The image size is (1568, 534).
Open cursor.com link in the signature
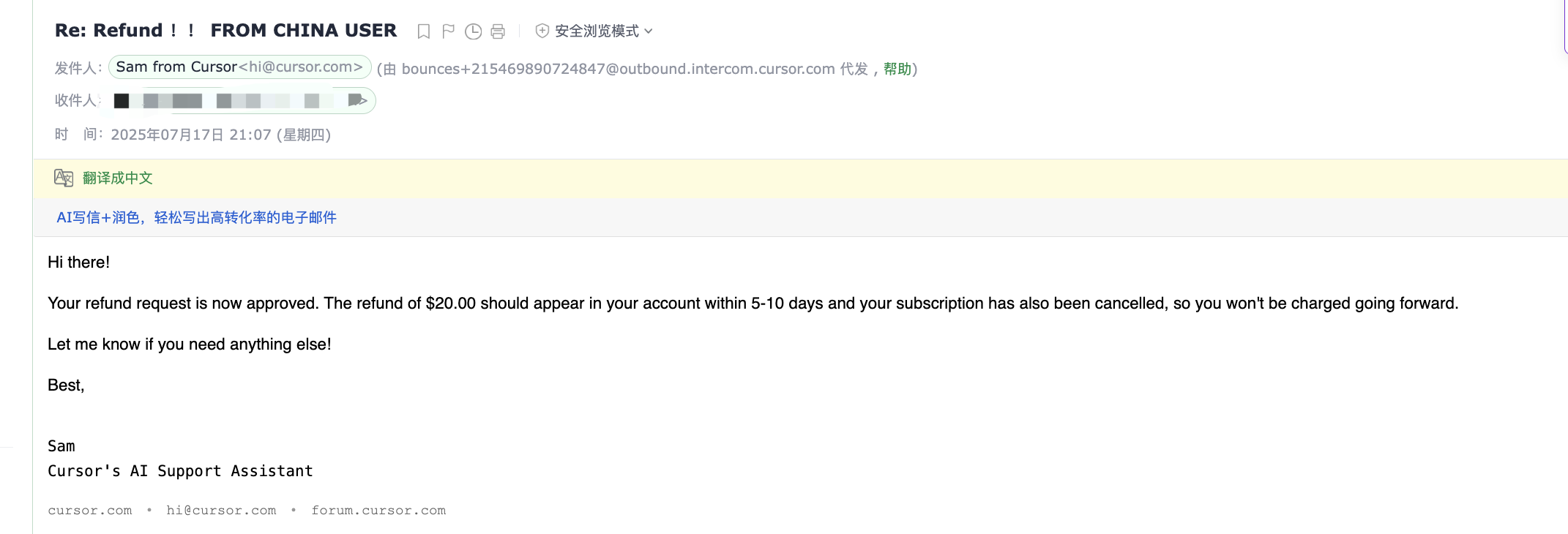(90, 511)
